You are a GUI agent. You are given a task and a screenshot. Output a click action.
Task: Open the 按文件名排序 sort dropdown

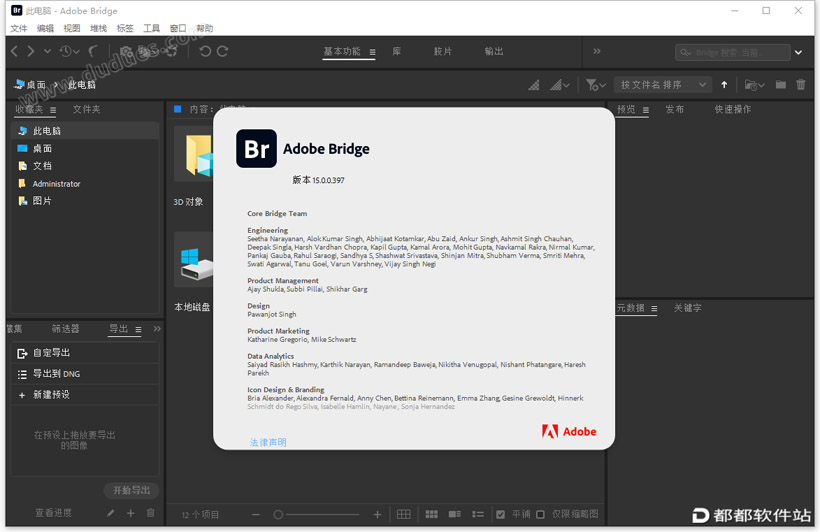click(663, 85)
